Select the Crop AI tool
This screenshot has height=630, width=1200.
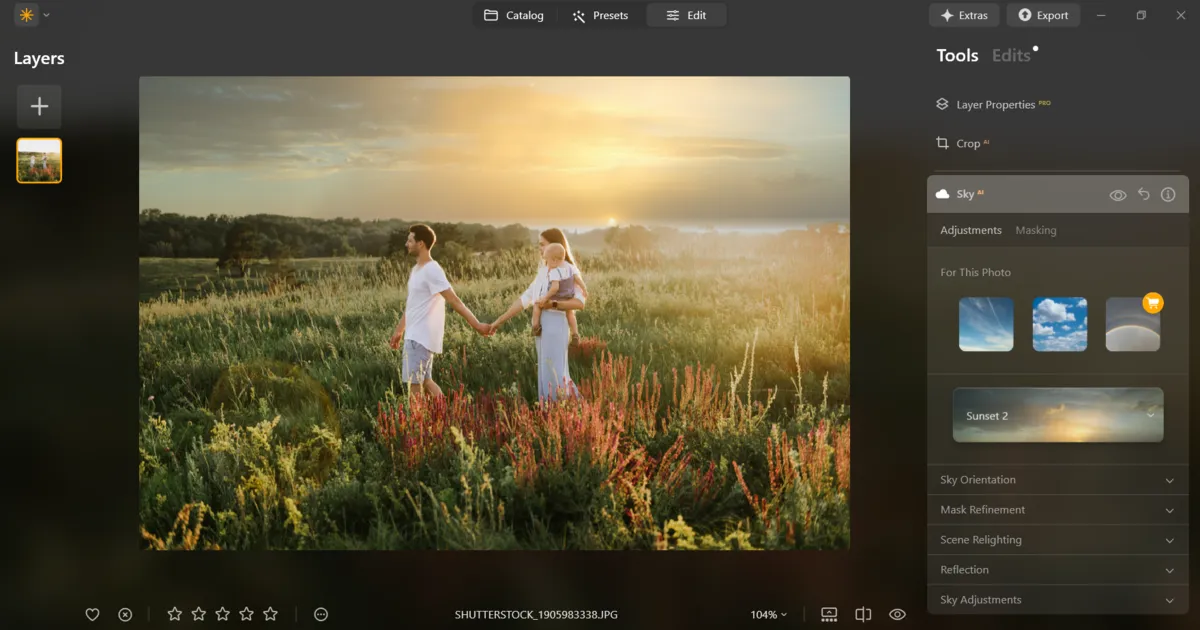tap(968, 143)
